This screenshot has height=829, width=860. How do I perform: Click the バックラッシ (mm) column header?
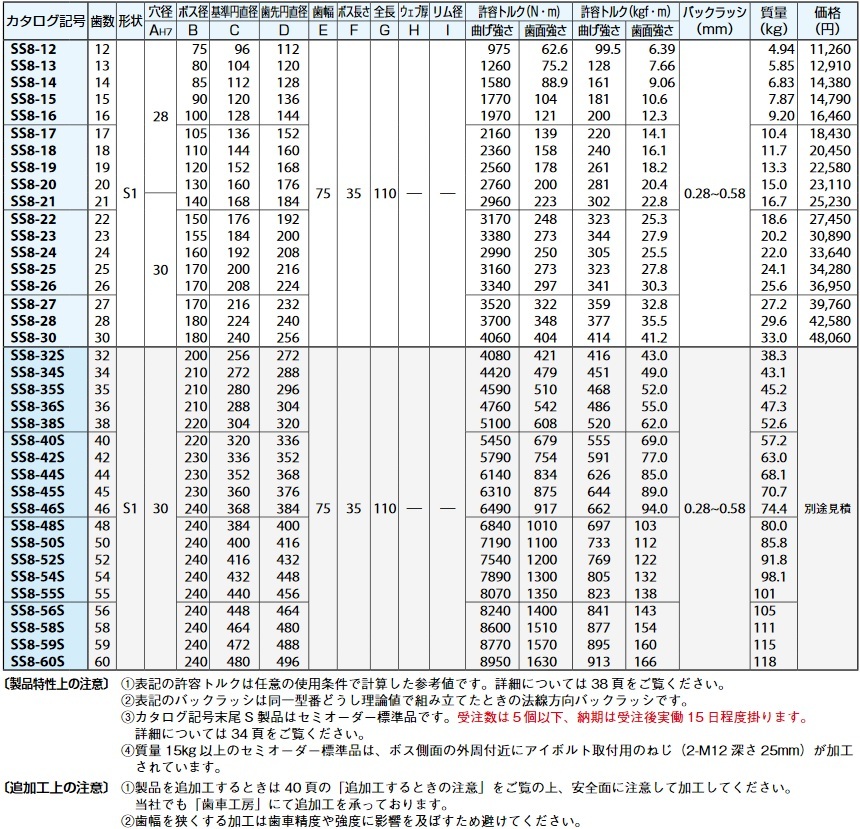pos(714,20)
